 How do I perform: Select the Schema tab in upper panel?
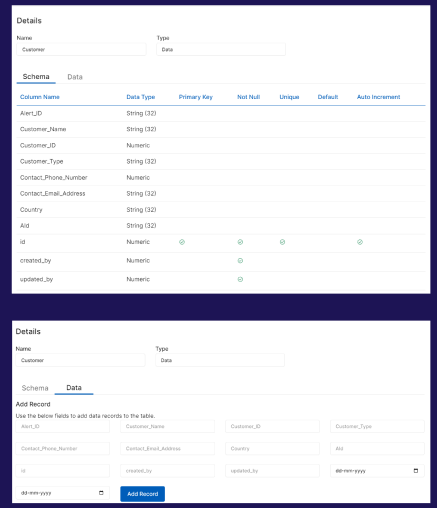point(36,77)
